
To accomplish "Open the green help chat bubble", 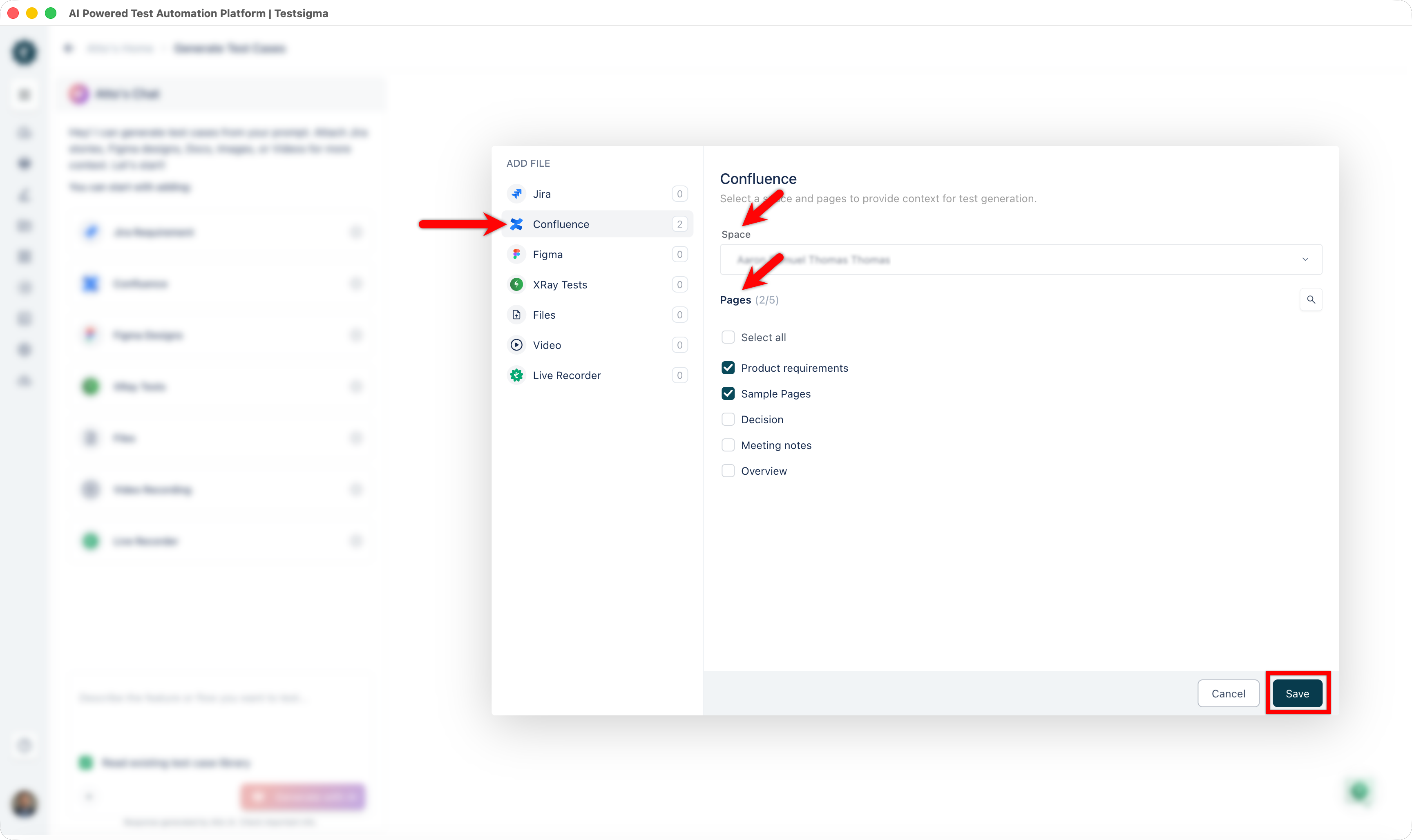I will (x=1359, y=791).
